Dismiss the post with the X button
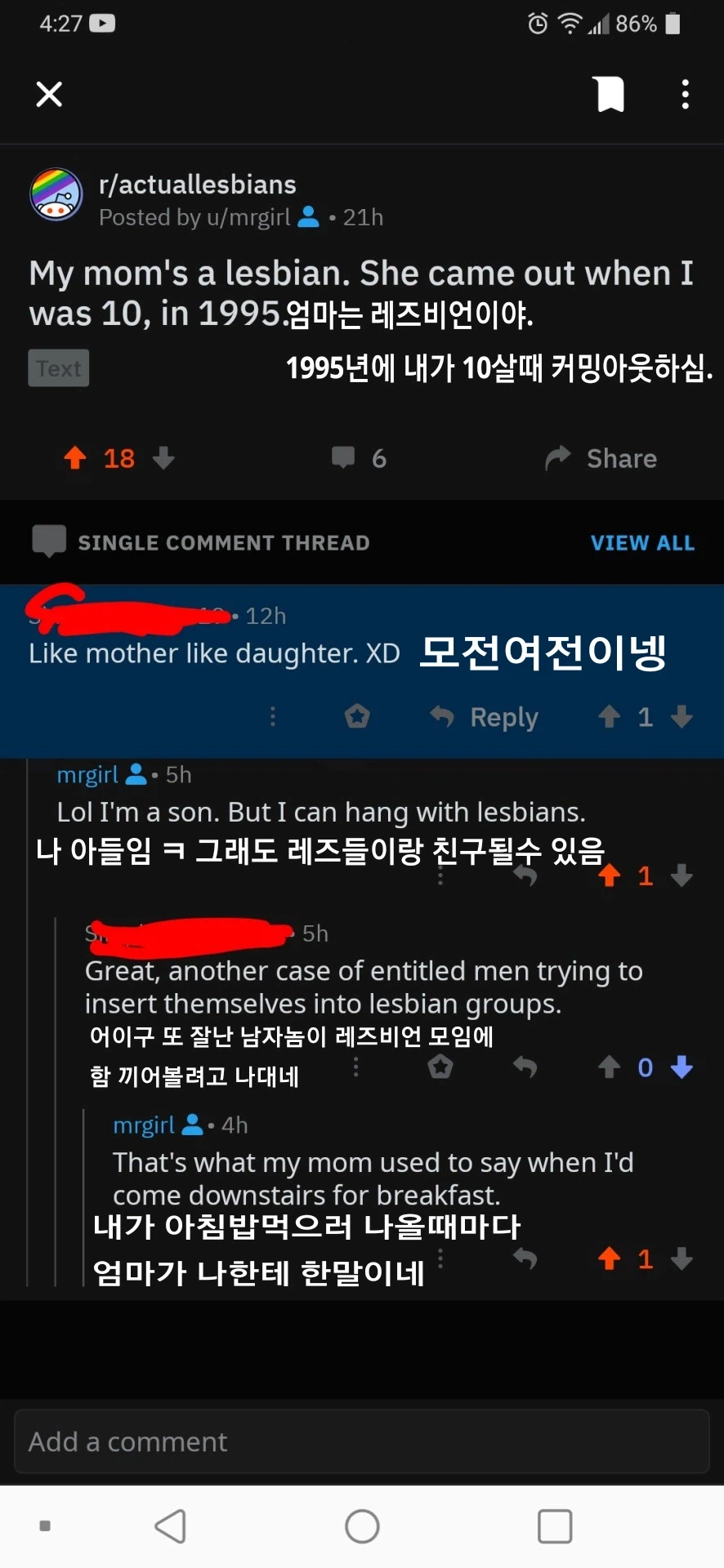The image size is (724, 1568). 48,94
